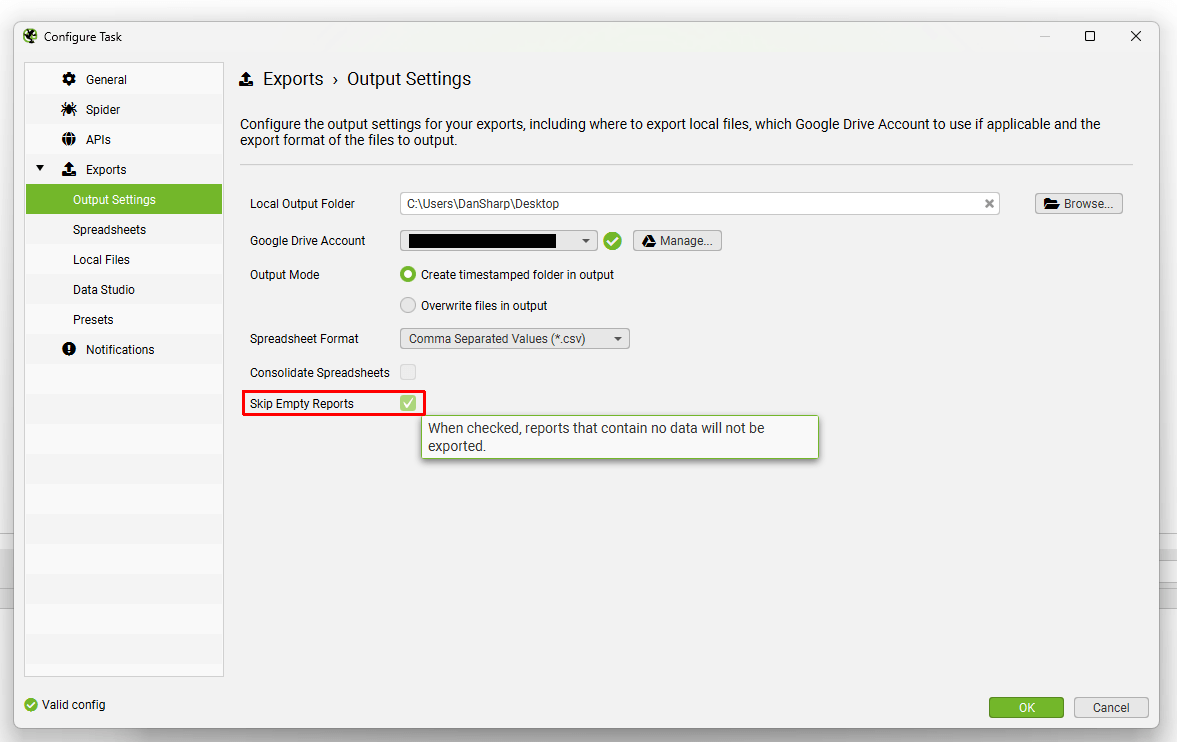Image resolution: width=1177 pixels, height=742 pixels.
Task: Click the Cancel button
Action: pos(1111,707)
